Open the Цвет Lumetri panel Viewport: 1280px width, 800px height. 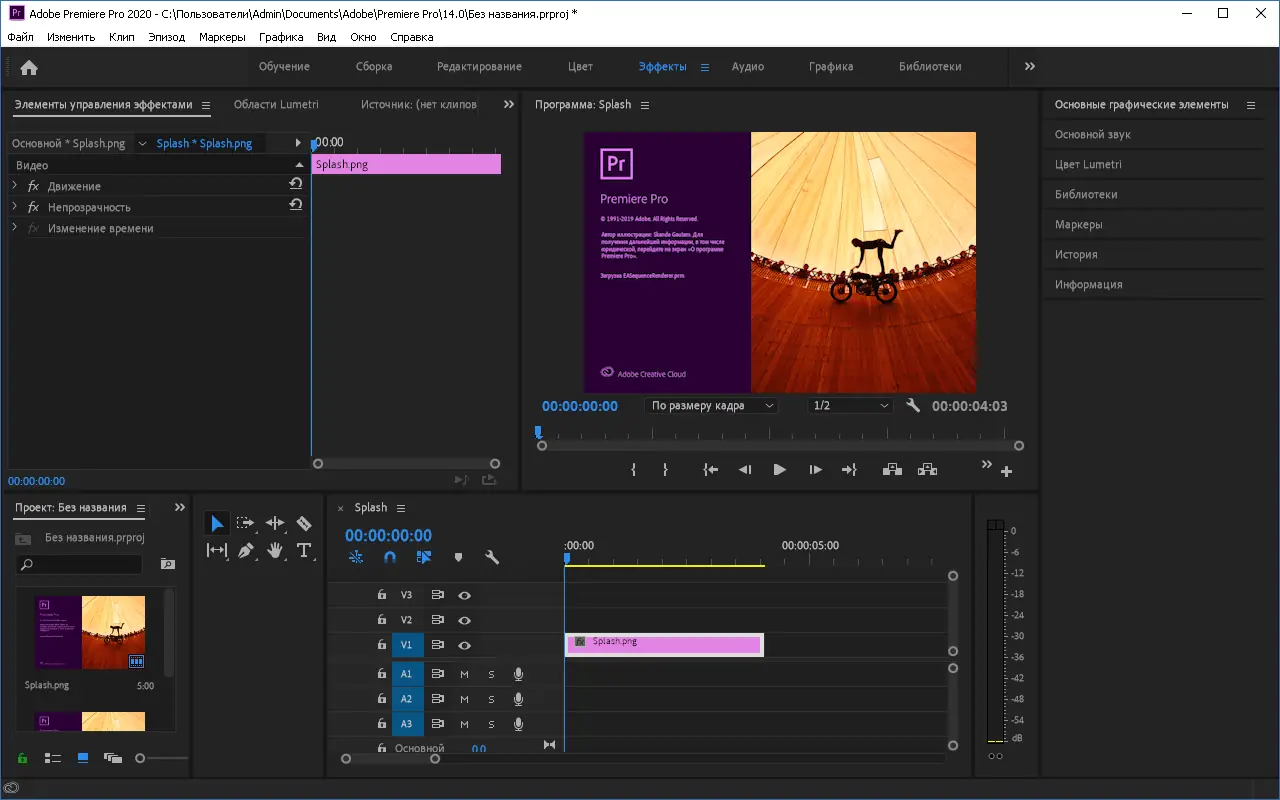tap(1088, 164)
